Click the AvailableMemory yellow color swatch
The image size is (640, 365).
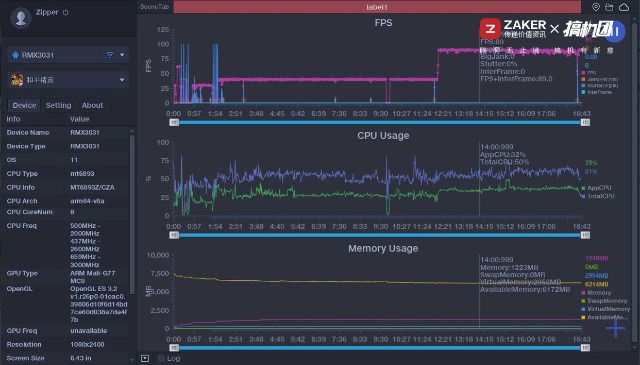click(583, 317)
